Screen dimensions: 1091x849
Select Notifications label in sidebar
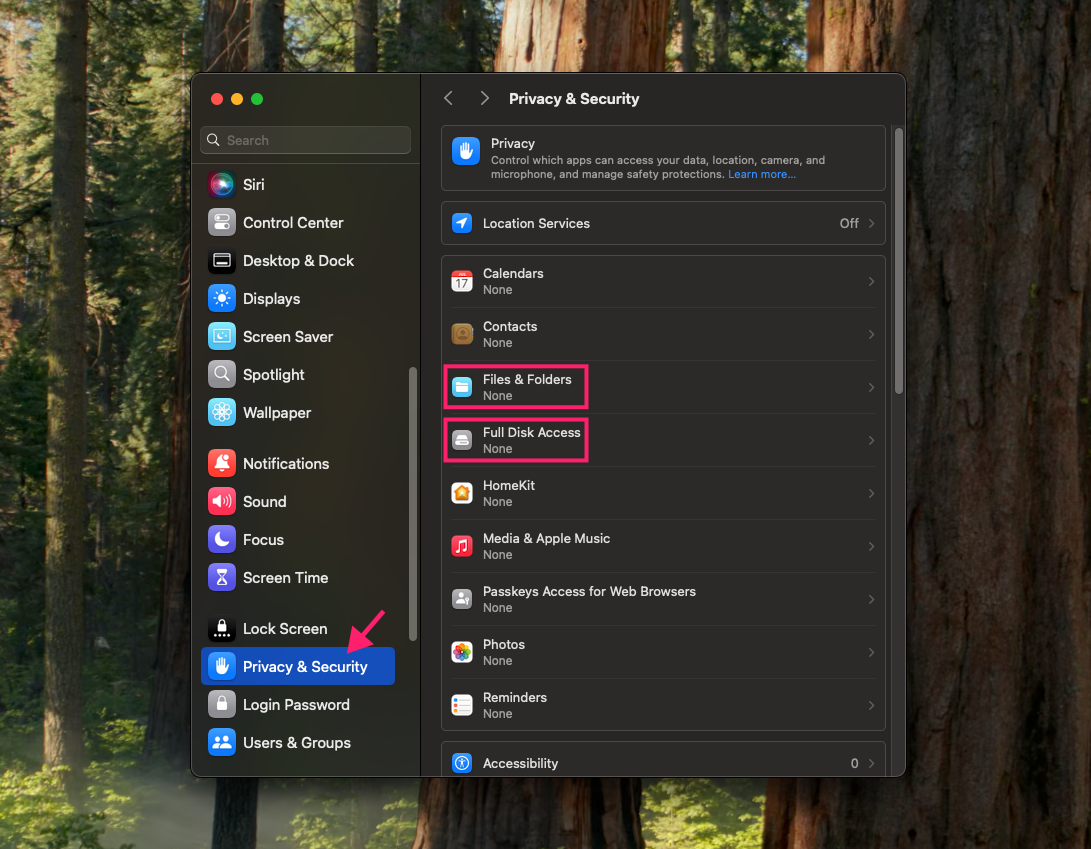[x=286, y=463]
